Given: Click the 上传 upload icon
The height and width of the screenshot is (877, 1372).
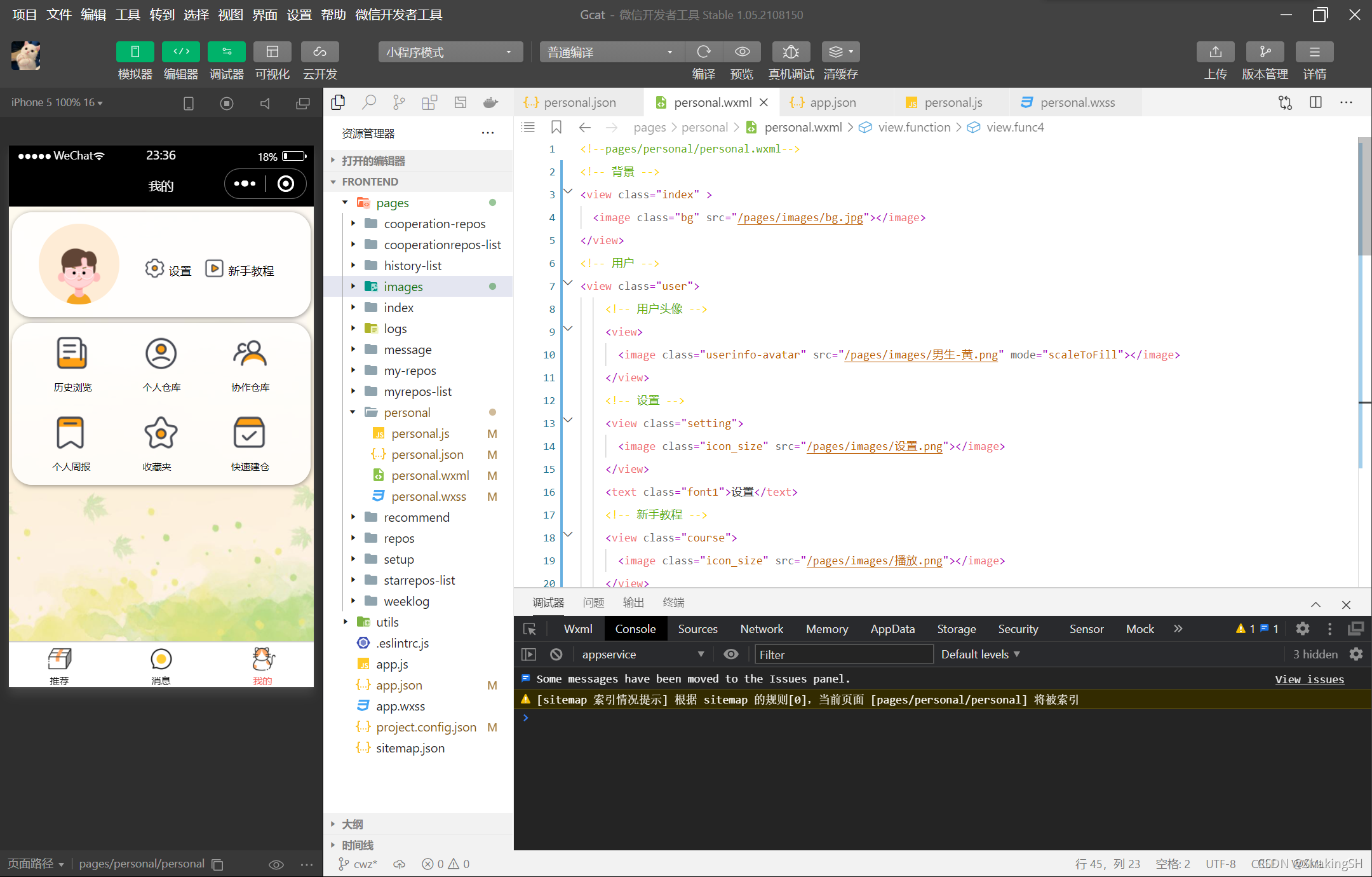Looking at the screenshot, I should 1215,52.
